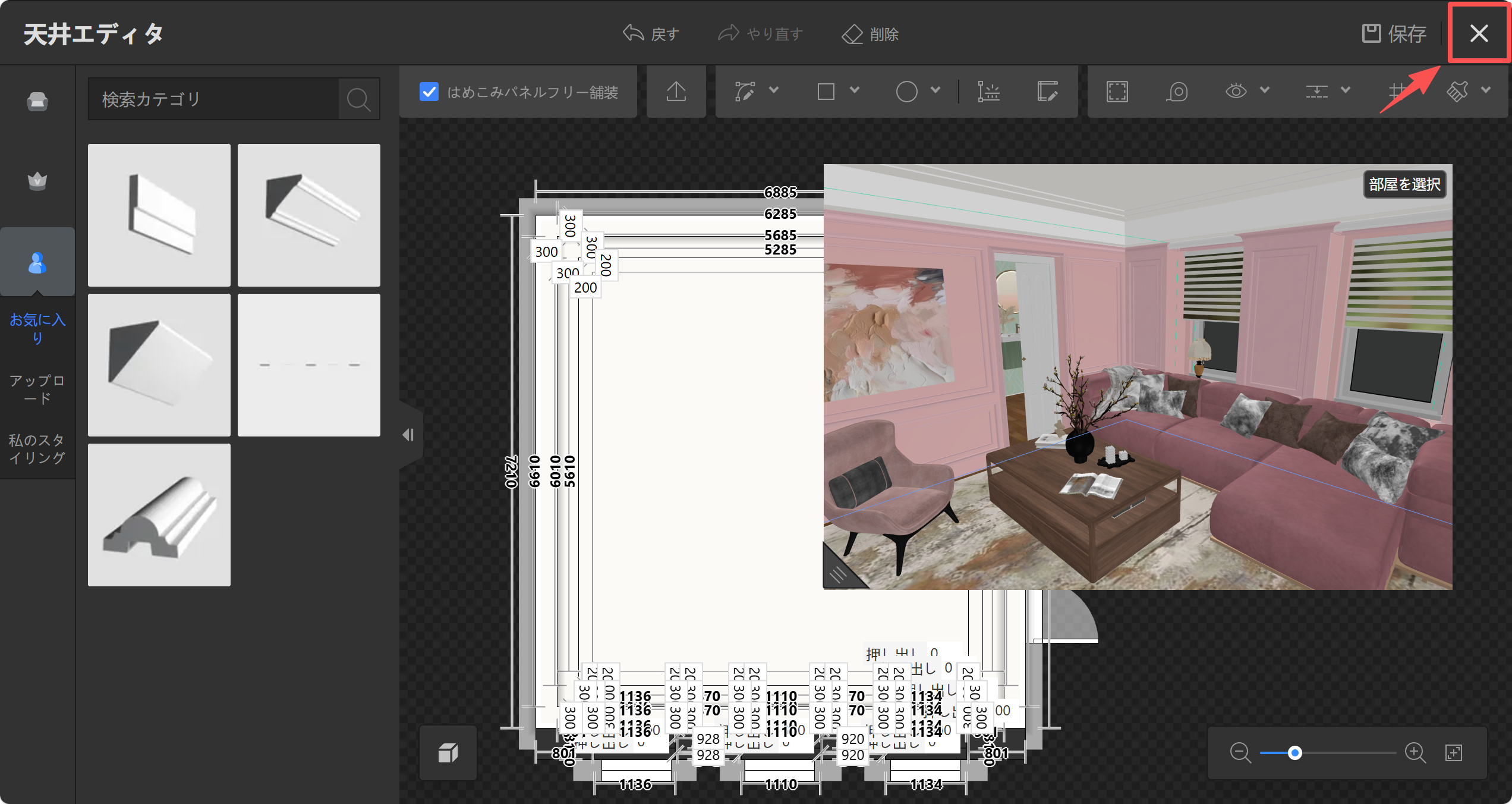Toggle the eye visibility icon
This screenshot has height=804, width=1512.
tap(1236, 91)
